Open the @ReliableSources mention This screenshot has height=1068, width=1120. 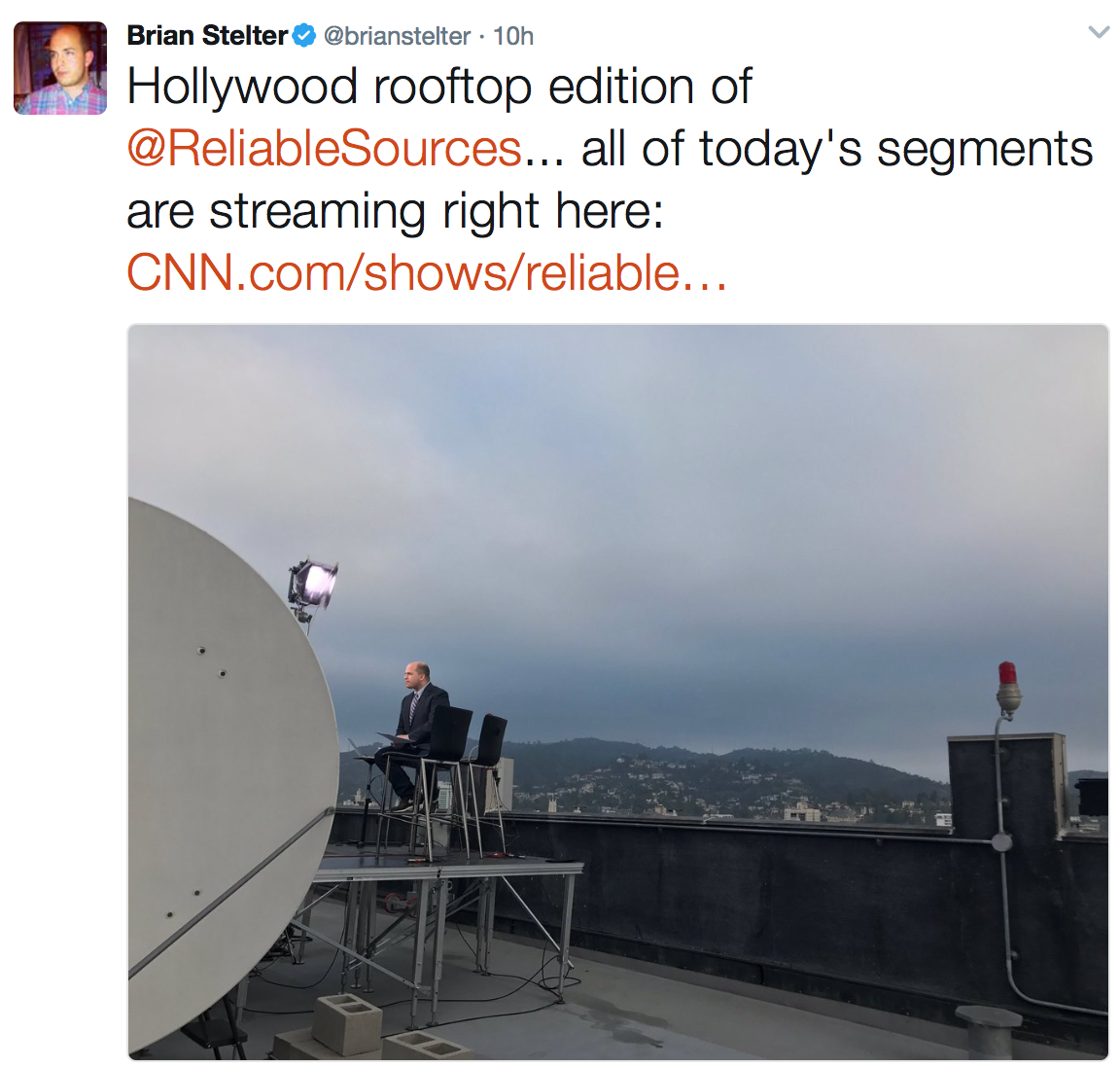click(325, 149)
